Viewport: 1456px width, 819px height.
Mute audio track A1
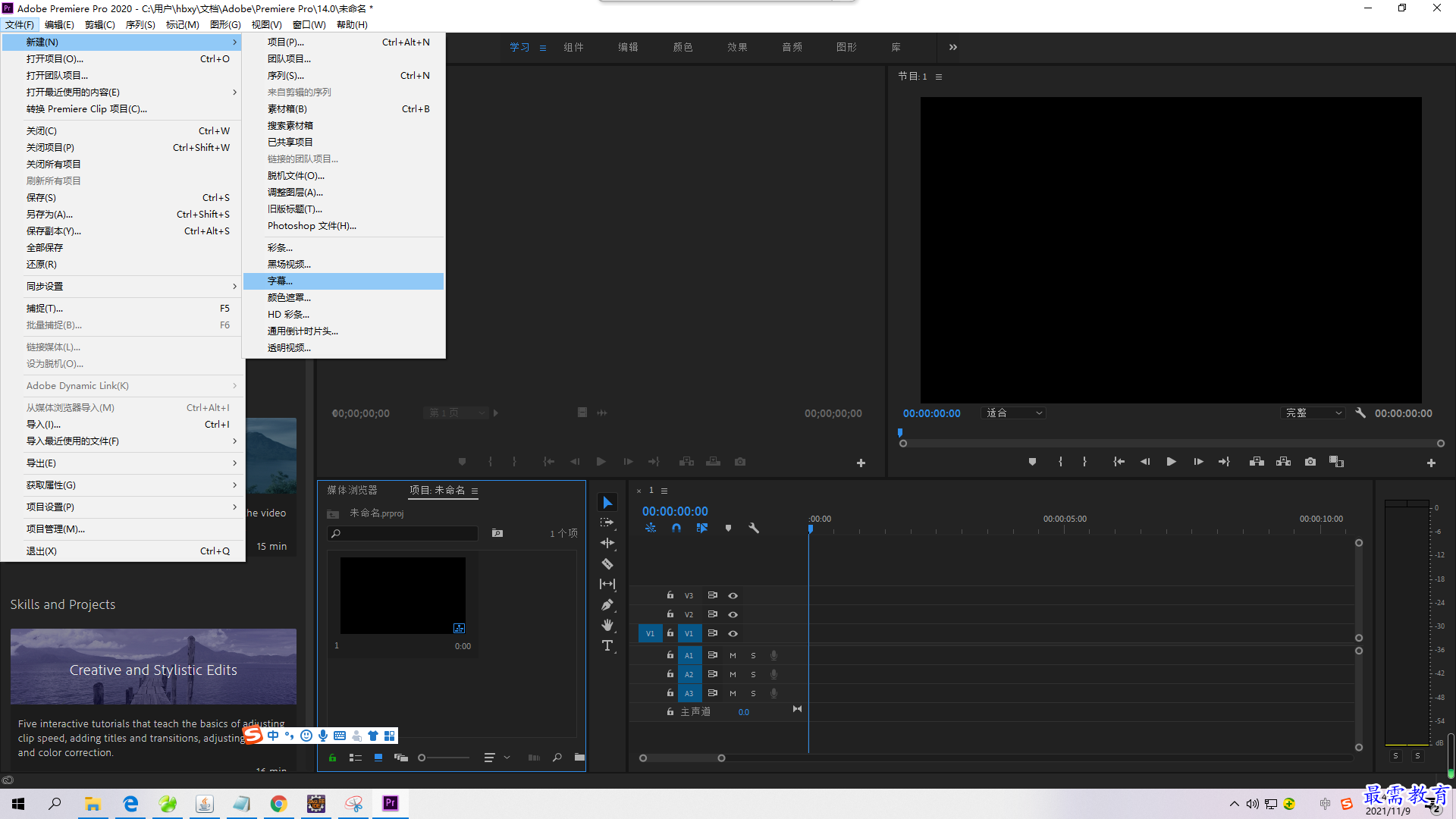(x=733, y=655)
